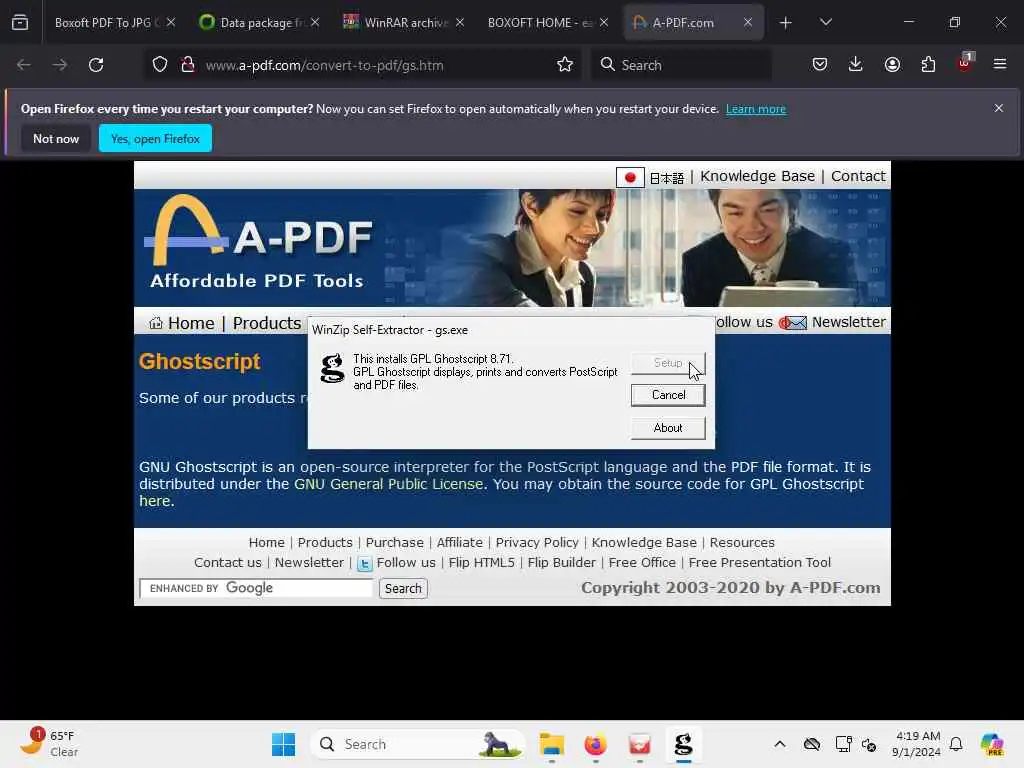This screenshot has height=768, width=1024.
Task: Open the footer Resources link
Action: click(742, 543)
